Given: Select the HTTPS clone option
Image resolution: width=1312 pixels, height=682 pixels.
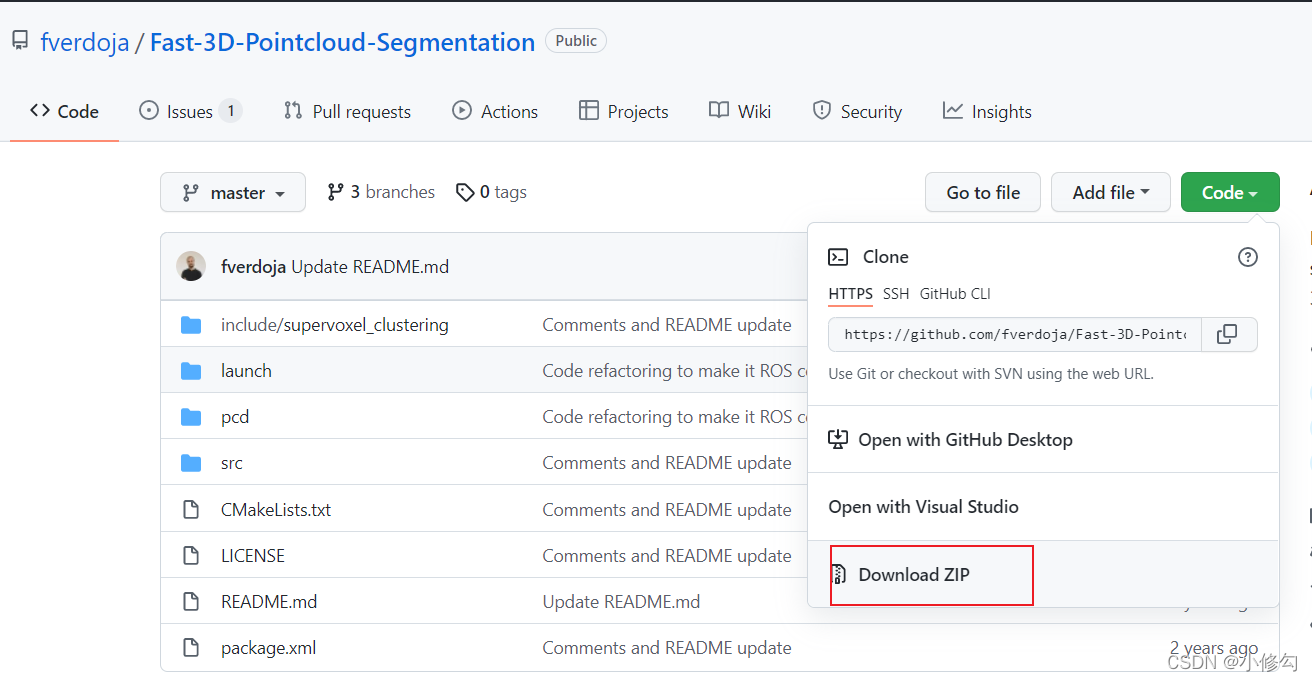Looking at the screenshot, I should pyautogui.click(x=851, y=294).
